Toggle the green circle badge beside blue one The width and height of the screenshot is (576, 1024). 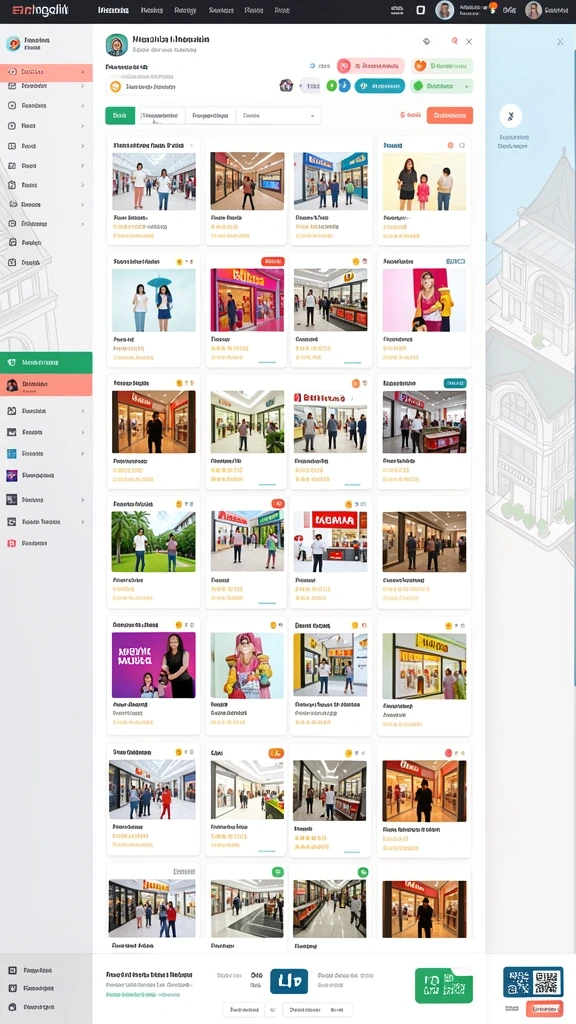pos(332,86)
